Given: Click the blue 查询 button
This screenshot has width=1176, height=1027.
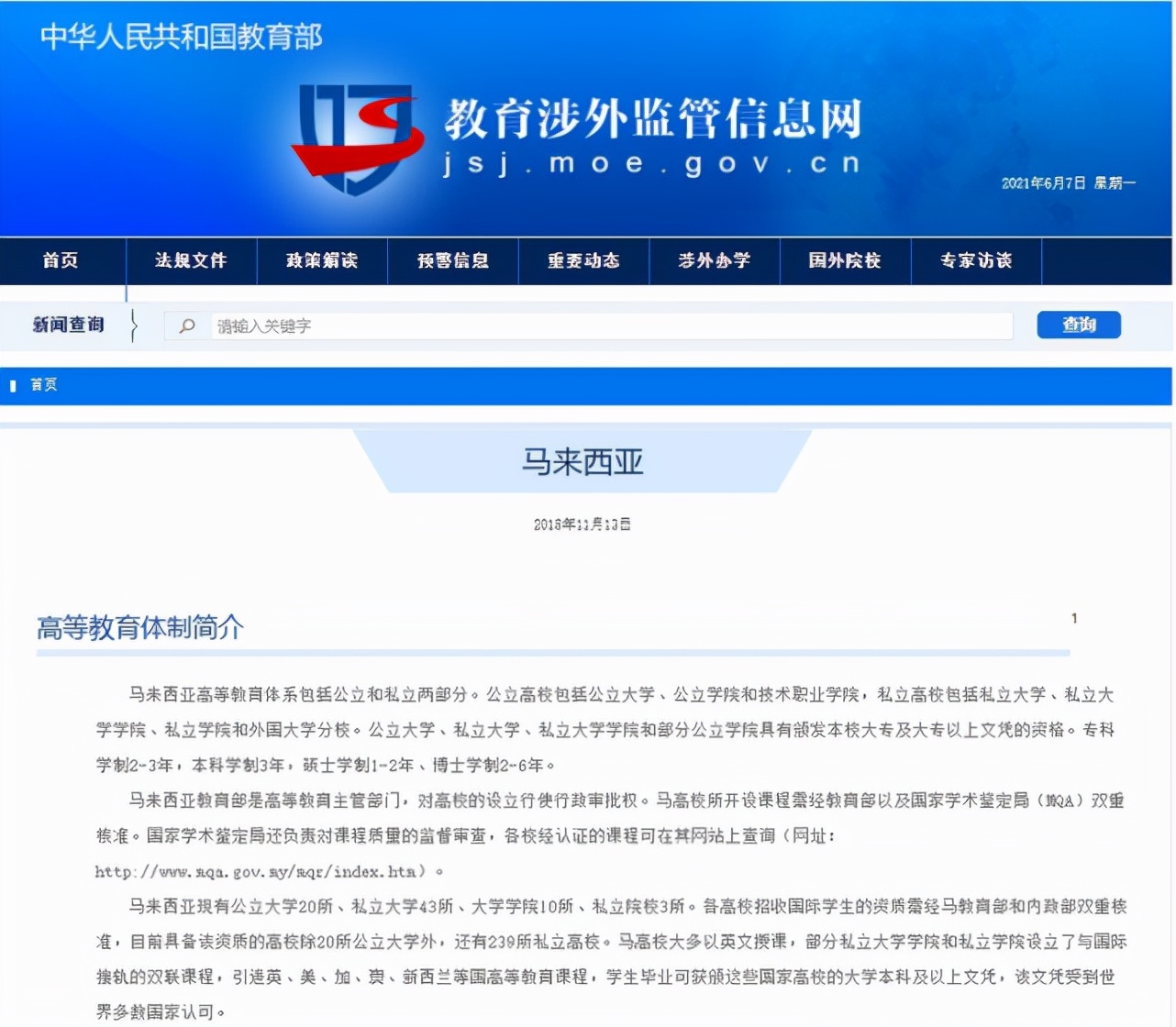Looking at the screenshot, I should click(1079, 325).
